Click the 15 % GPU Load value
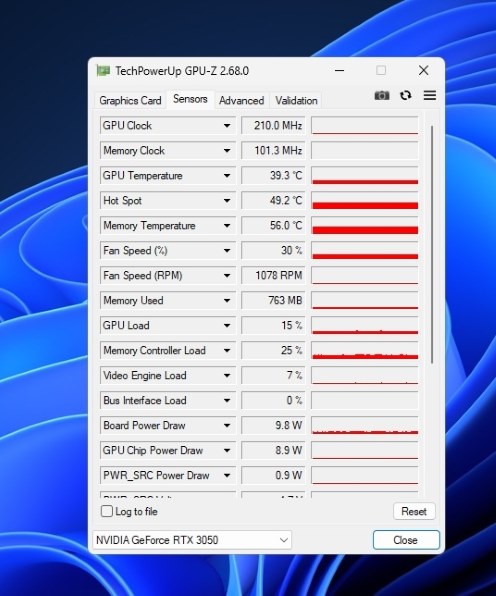Viewport: 496px width, 596px height. (273, 325)
